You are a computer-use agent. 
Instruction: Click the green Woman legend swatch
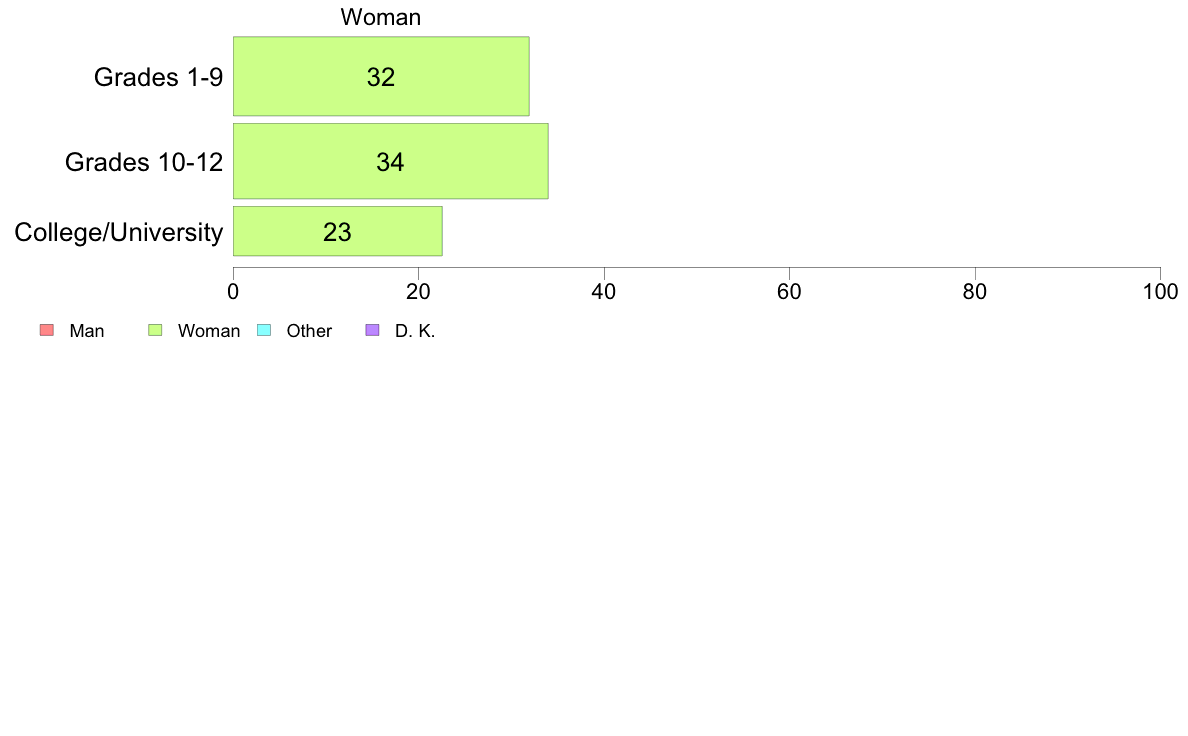[x=155, y=330]
